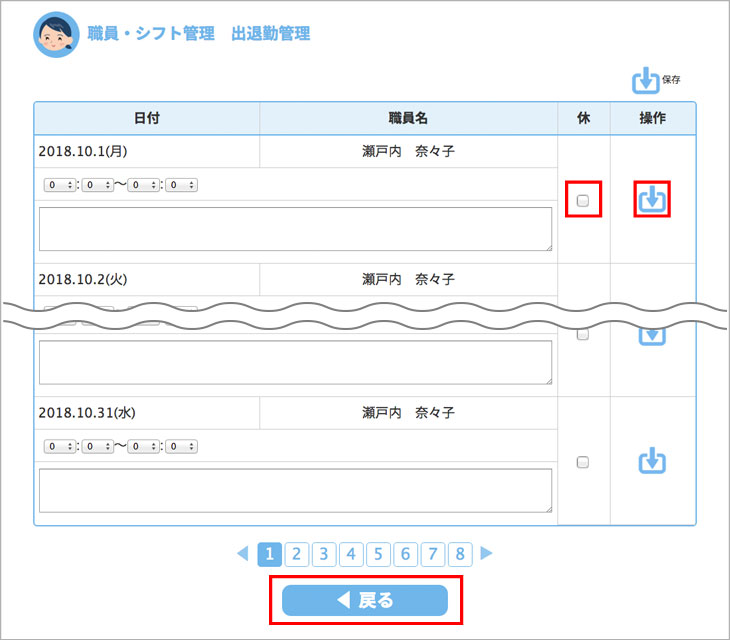Viewport: 730px width, 640px height.
Task: Go to next page with right arrow
Action: [487, 553]
